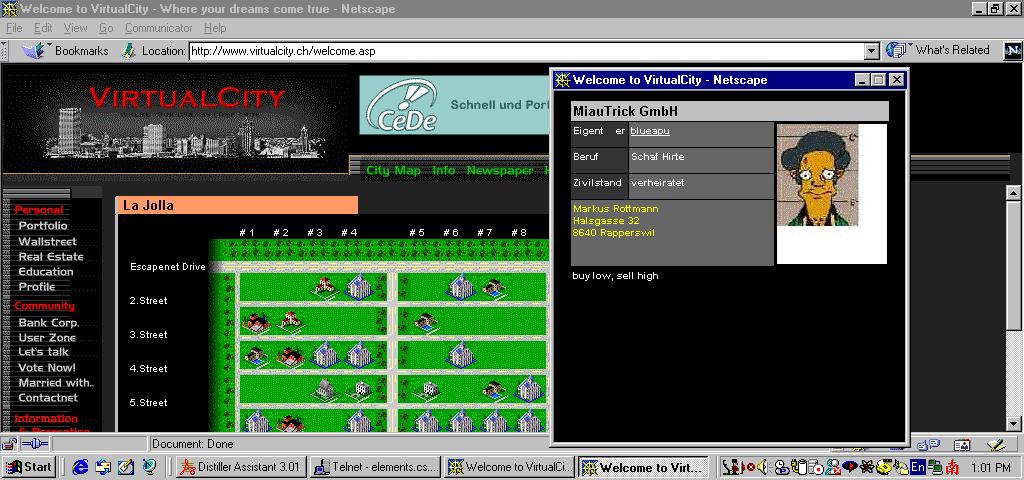Open the Go menu

coord(106,28)
